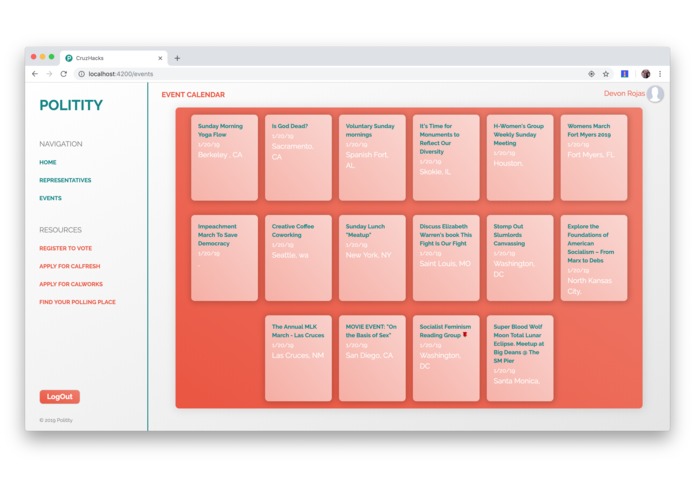The image size is (695, 494).
Task: Open the Stomp Out Slumlords Canvassing card
Action: 520,258
